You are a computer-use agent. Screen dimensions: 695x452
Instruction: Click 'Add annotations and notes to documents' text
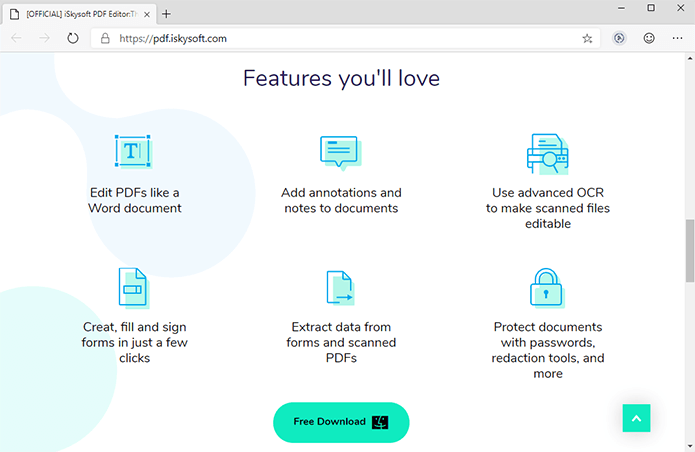[341, 200]
